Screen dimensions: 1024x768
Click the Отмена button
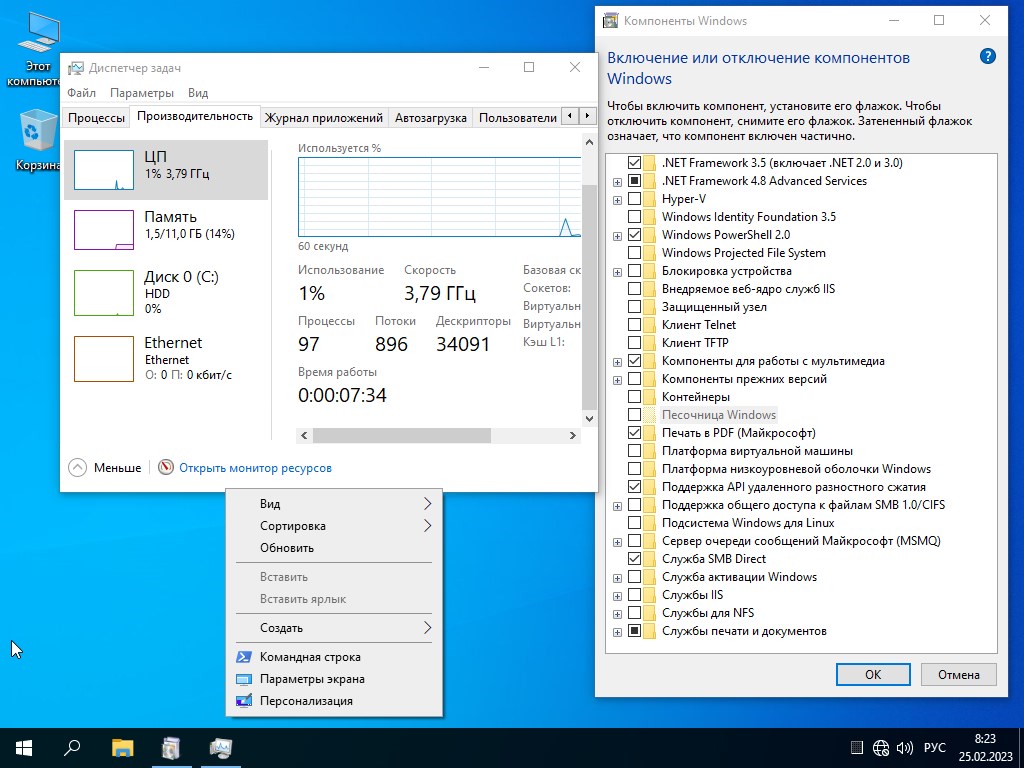pos(958,674)
